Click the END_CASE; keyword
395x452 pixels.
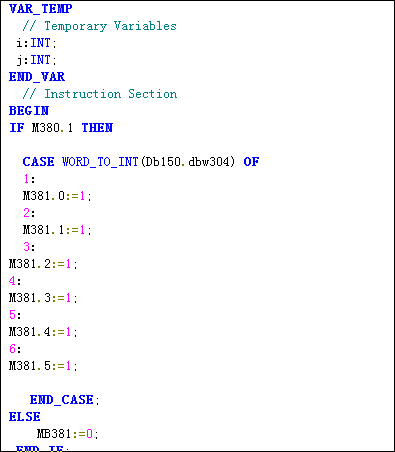(65, 400)
